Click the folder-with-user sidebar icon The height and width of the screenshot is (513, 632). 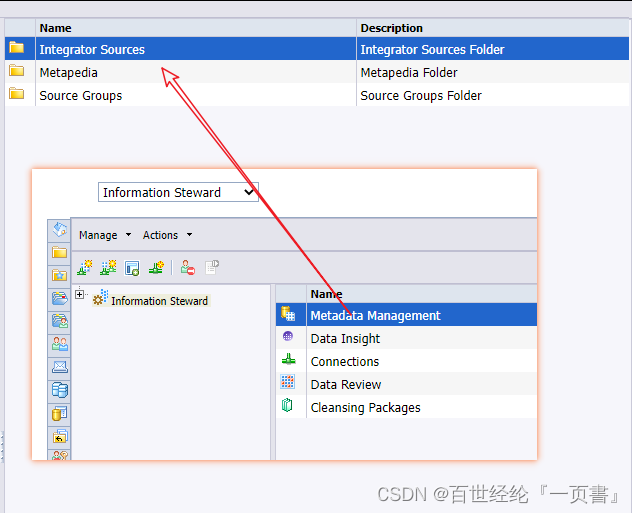coord(60,321)
